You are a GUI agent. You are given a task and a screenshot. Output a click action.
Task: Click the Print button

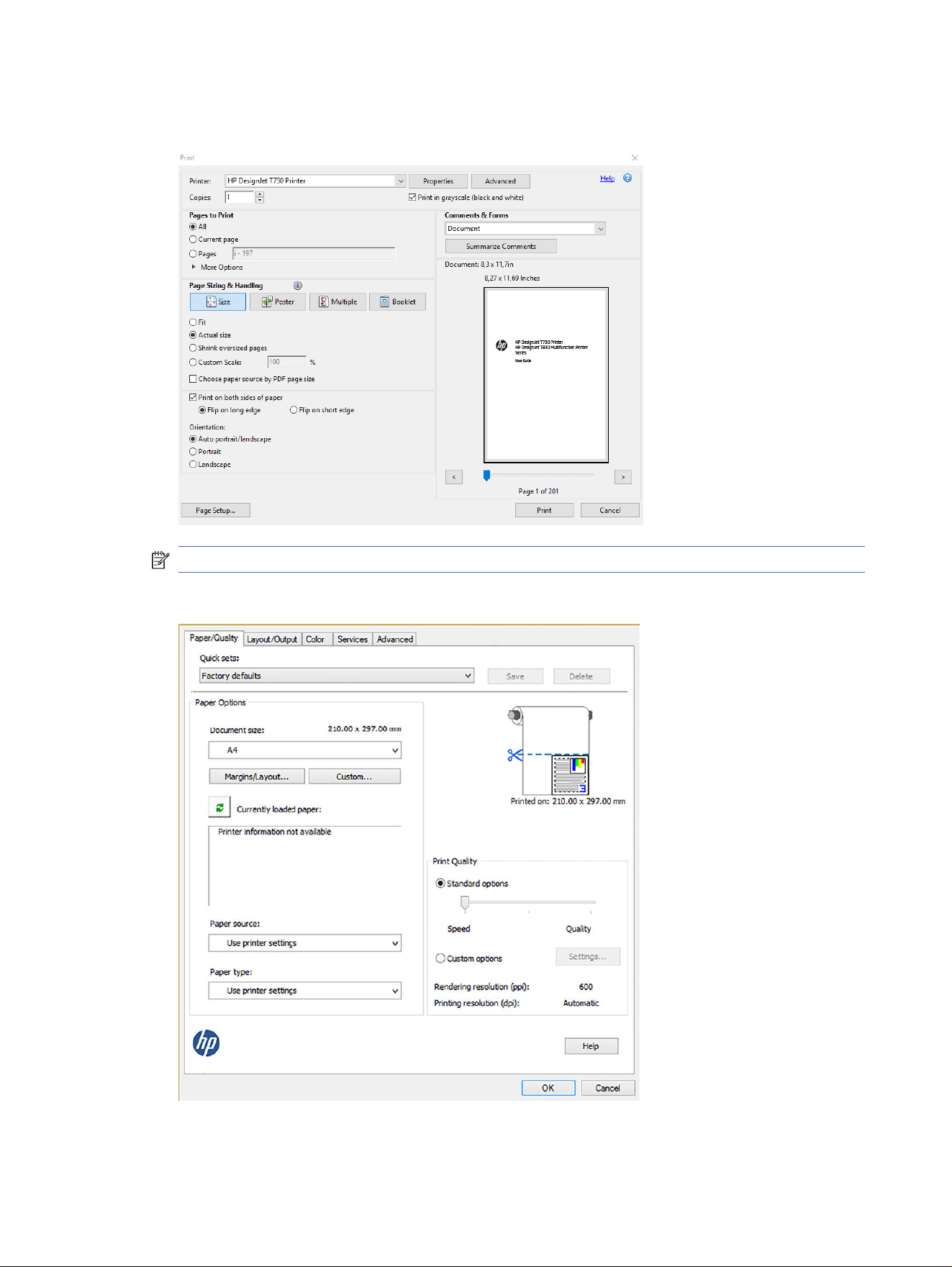(x=545, y=510)
